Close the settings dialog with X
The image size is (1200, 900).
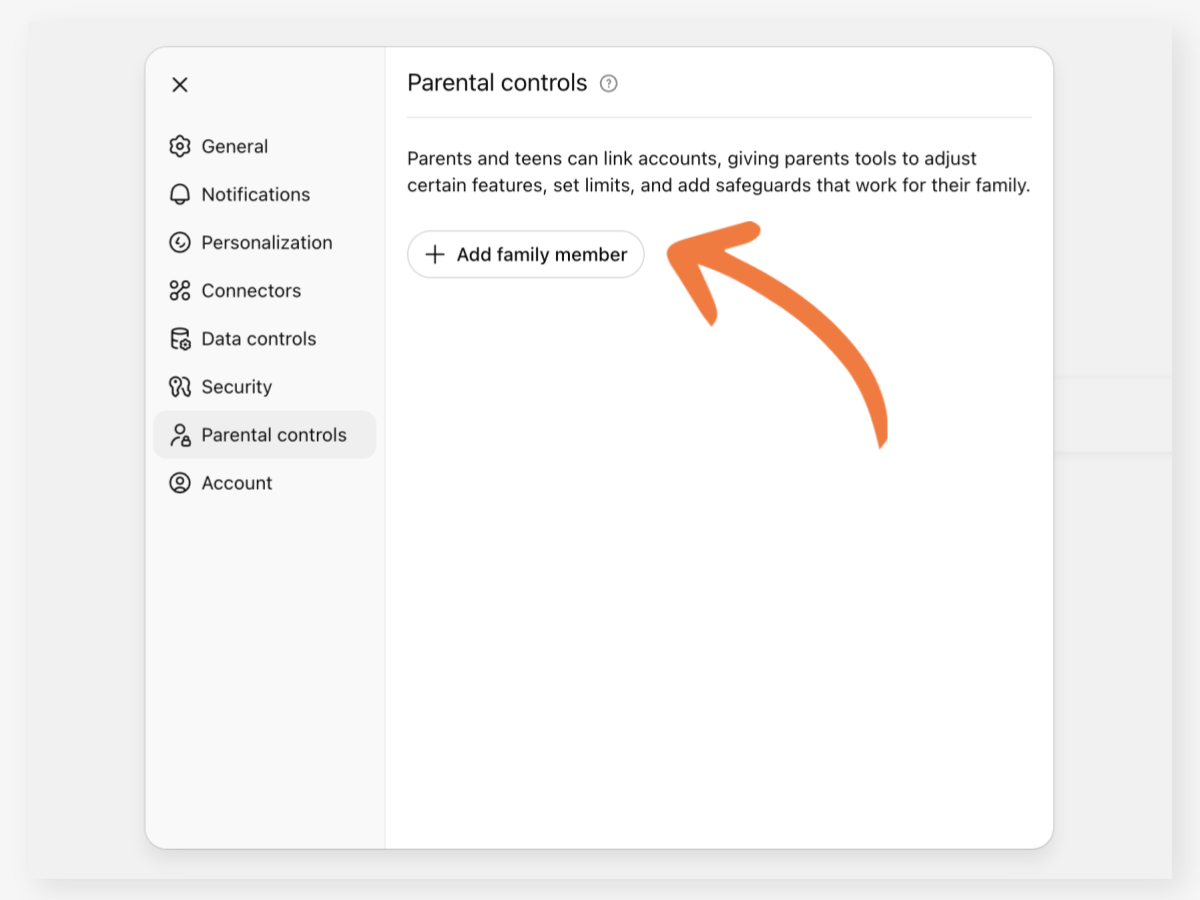180,85
